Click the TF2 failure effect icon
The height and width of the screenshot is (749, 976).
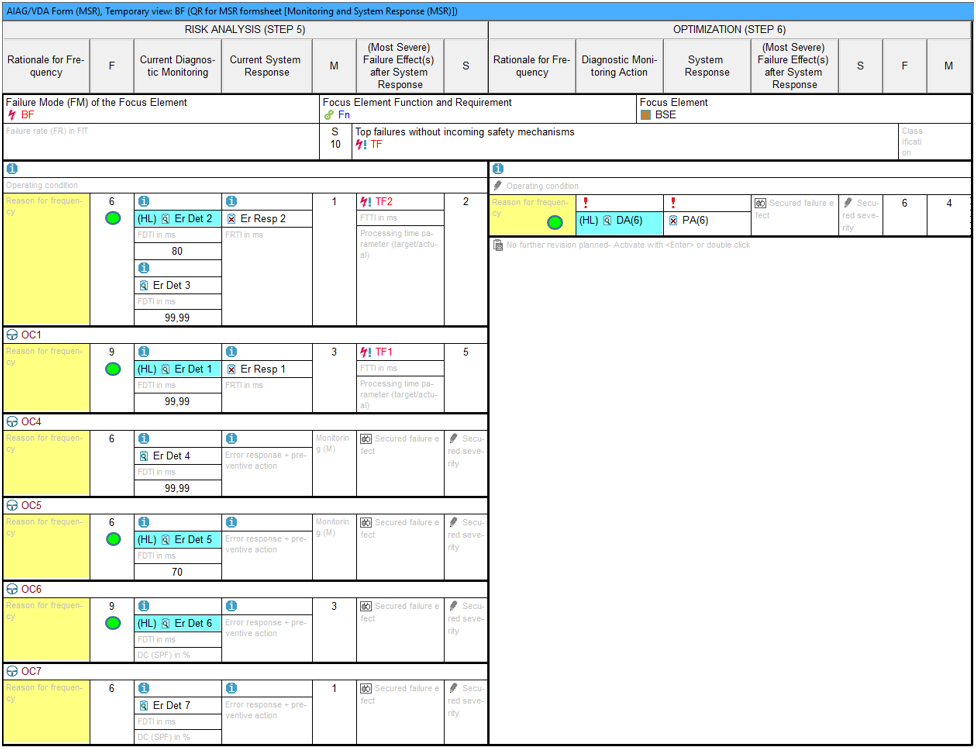click(x=366, y=202)
